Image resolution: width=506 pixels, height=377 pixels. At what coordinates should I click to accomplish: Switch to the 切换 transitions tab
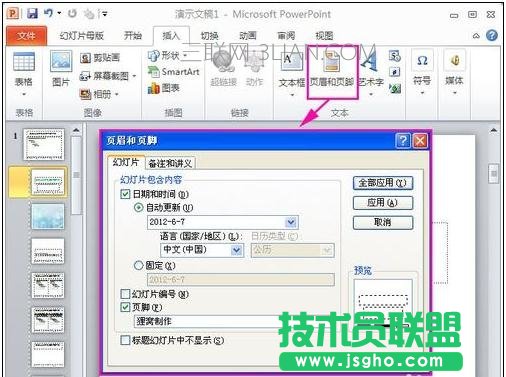click(x=210, y=36)
